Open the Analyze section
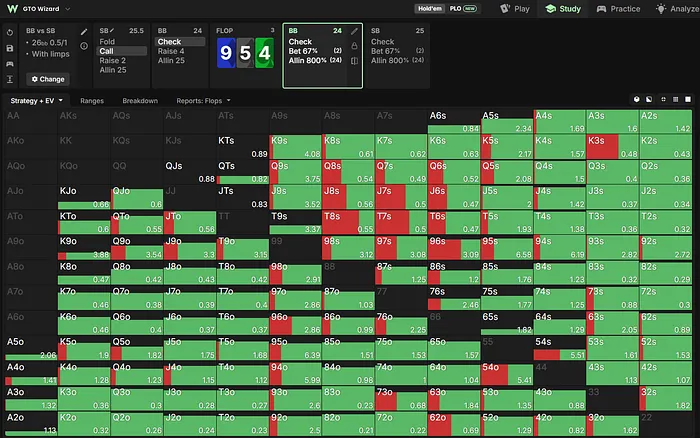Image resolution: width=700 pixels, height=438 pixels. pos(677,8)
